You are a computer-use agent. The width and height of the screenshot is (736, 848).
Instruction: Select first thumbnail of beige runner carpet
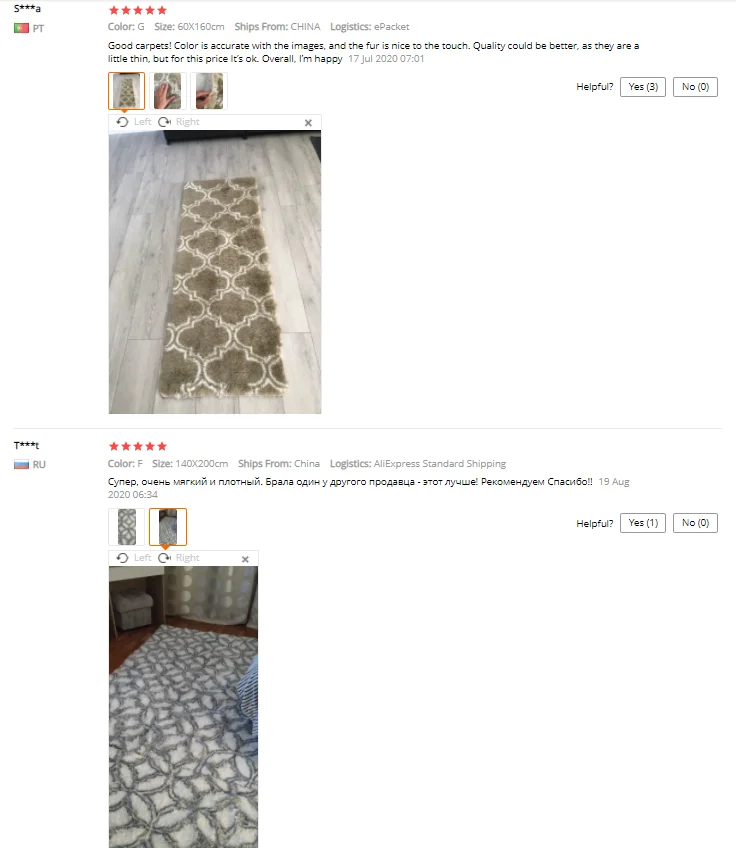click(127, 91)
